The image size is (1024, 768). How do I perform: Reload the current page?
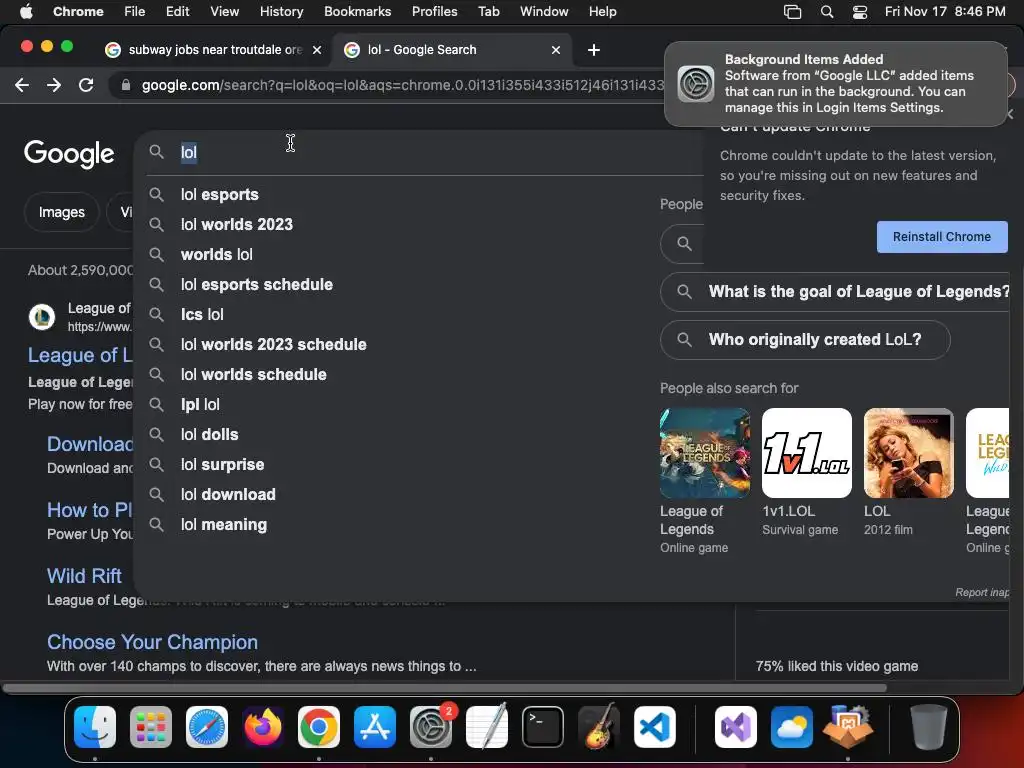click(x=86, y=85)
